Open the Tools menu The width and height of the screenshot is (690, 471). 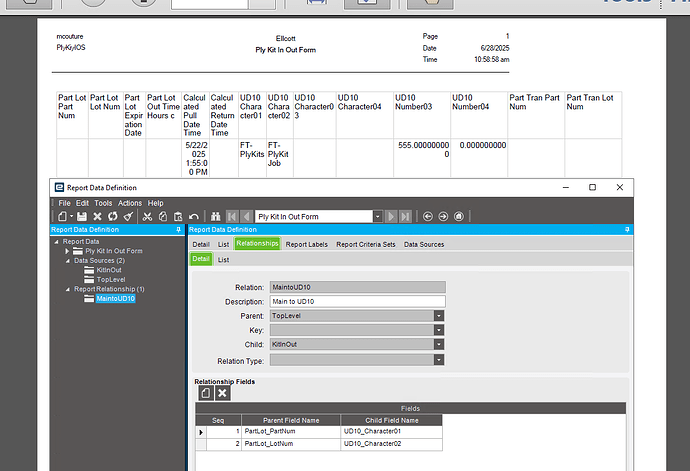tap(103, 203)
